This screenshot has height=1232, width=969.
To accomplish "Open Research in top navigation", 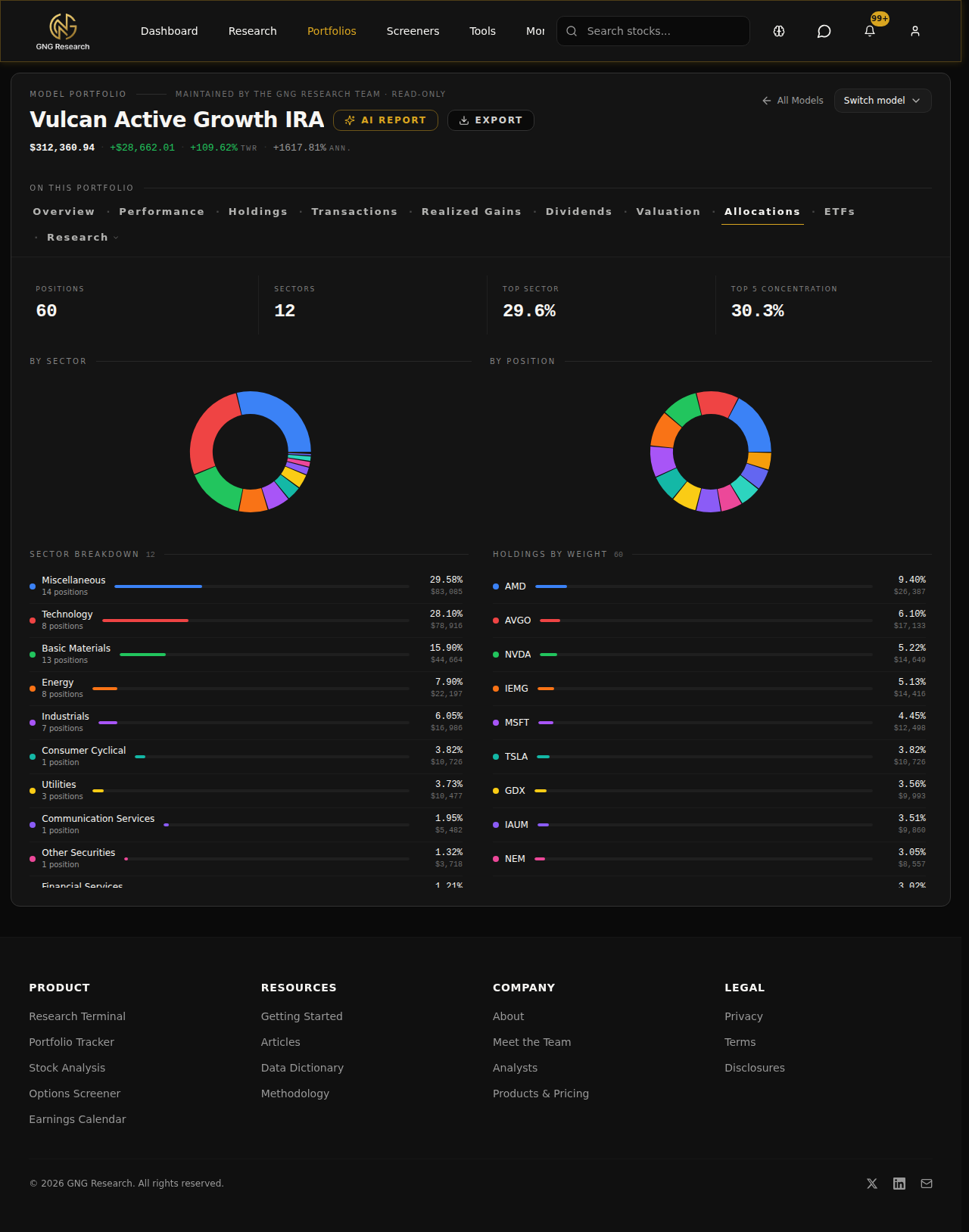I will [253, 31].
